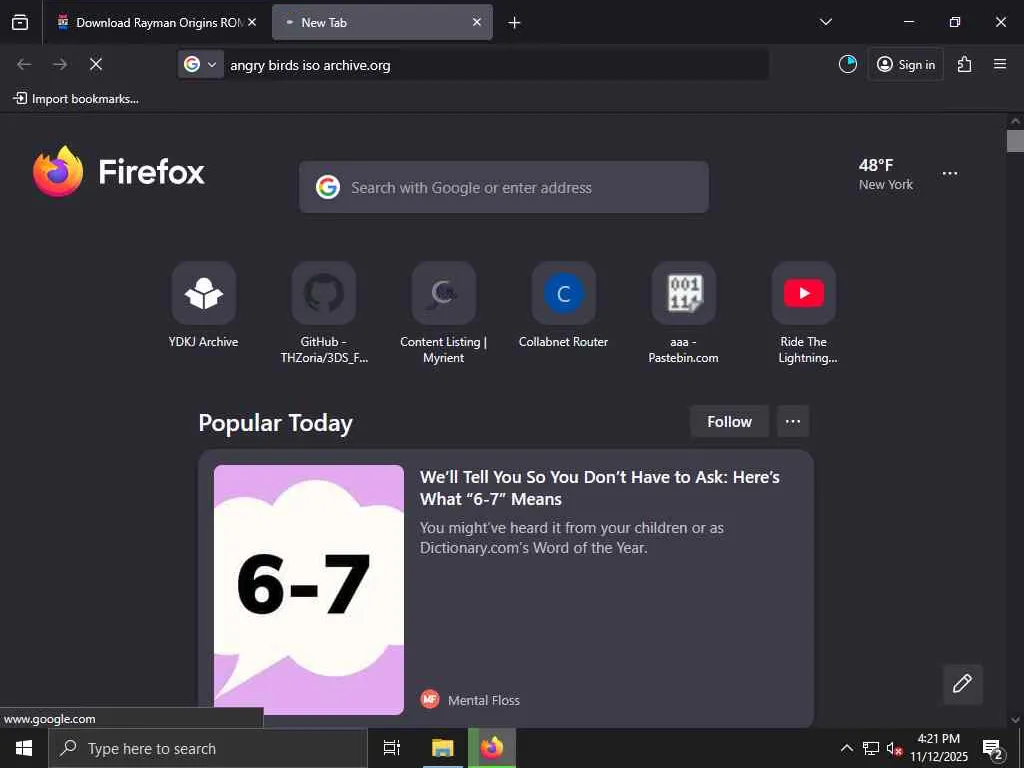Open the Windows Start menu
The height and width of the screenshot is (768, 1024).
click(24, 748)
